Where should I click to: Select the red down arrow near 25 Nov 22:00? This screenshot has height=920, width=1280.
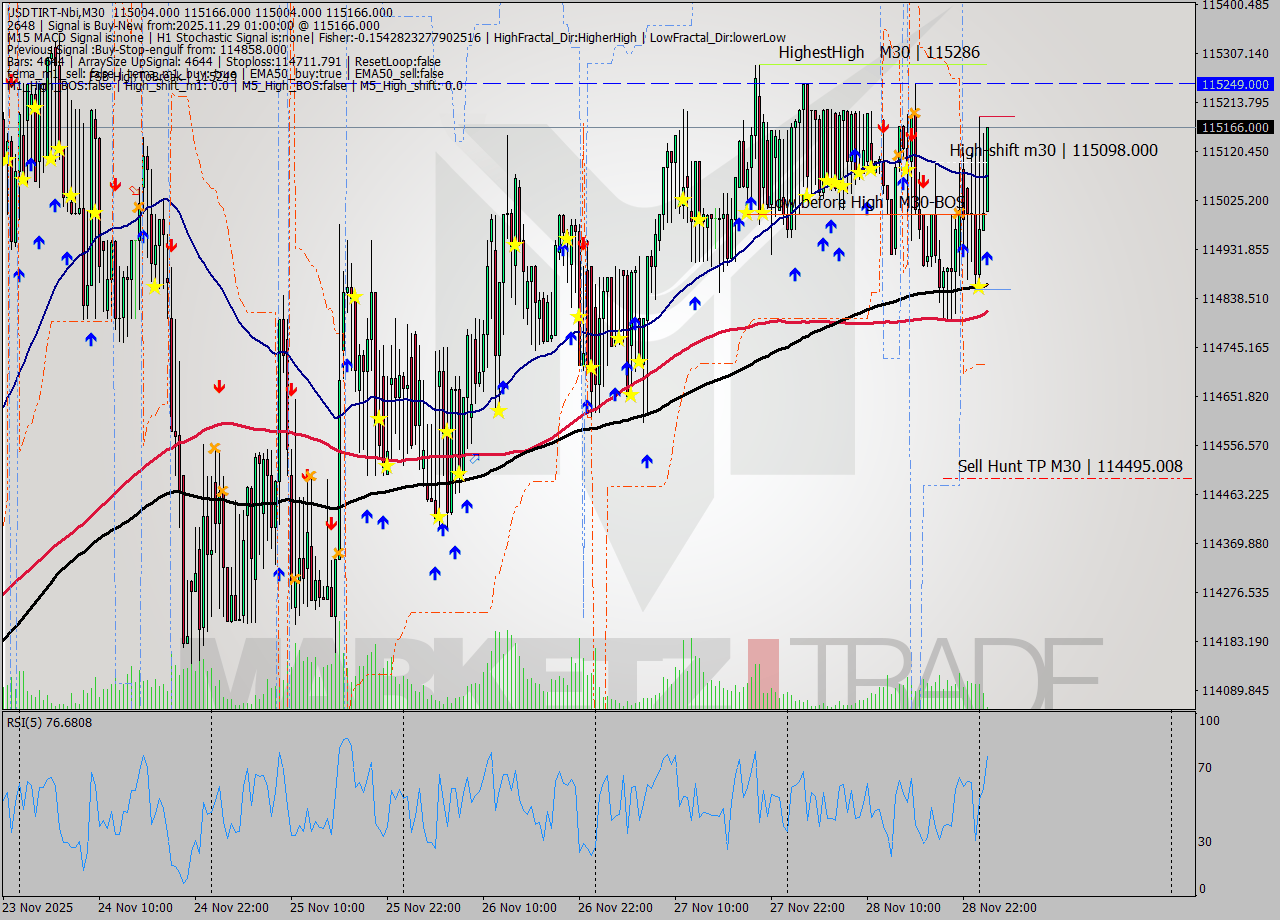[x=331, y=523]
